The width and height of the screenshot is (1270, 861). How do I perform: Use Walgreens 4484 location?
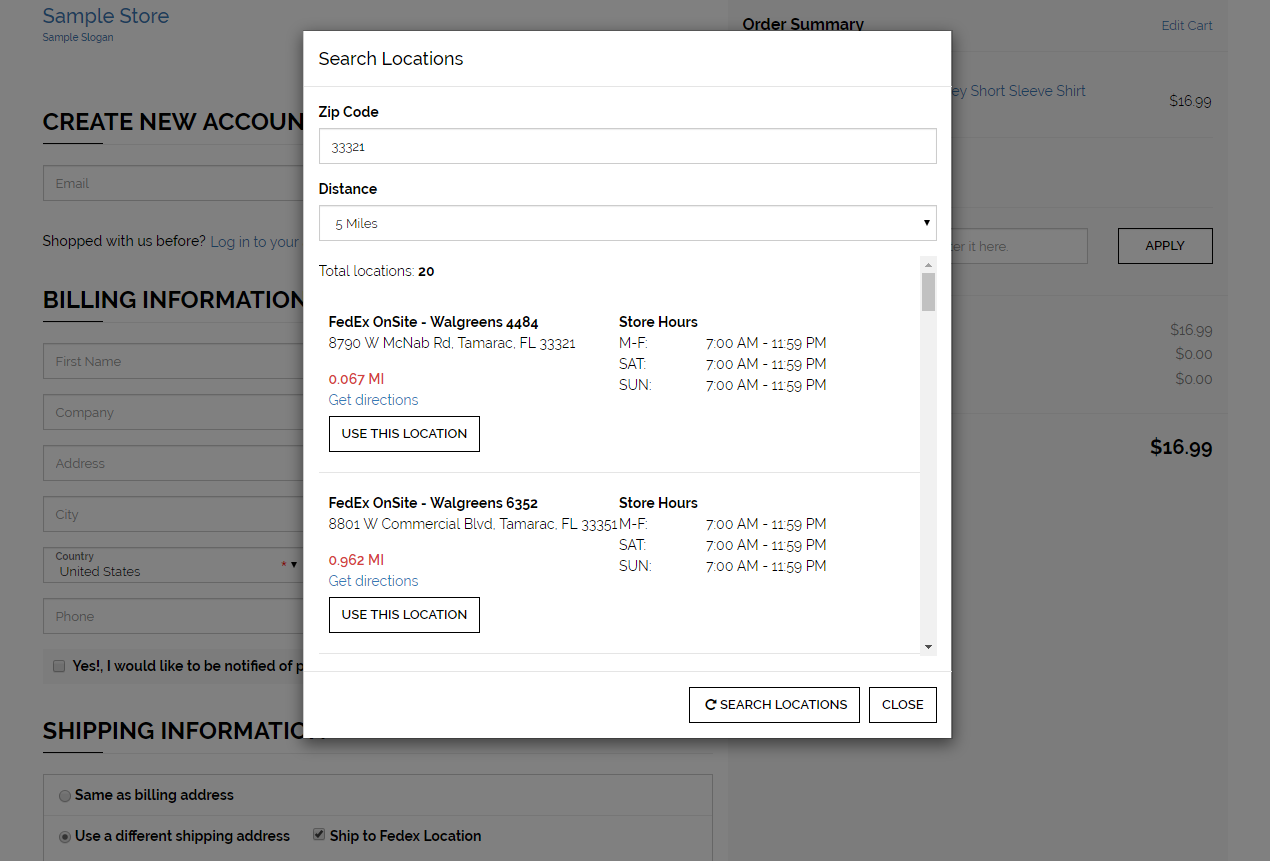[404, 434]
